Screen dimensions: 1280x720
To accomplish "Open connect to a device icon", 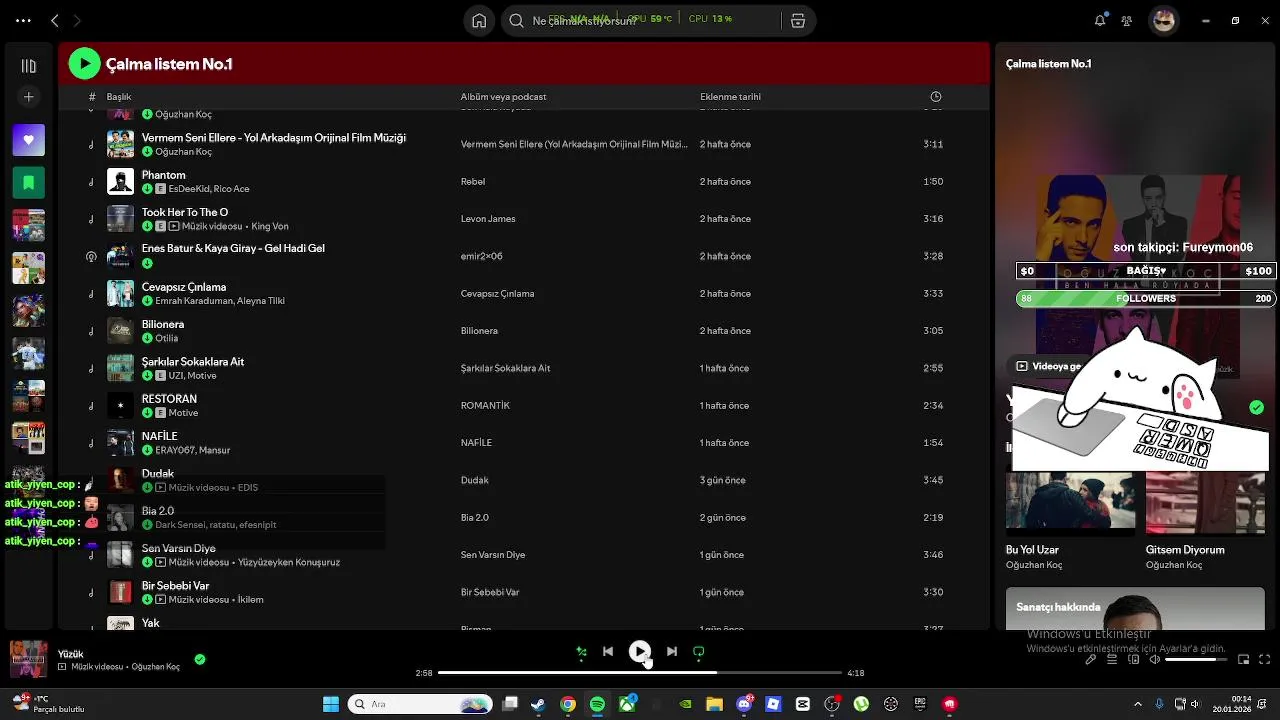I will pos(1134,659).
